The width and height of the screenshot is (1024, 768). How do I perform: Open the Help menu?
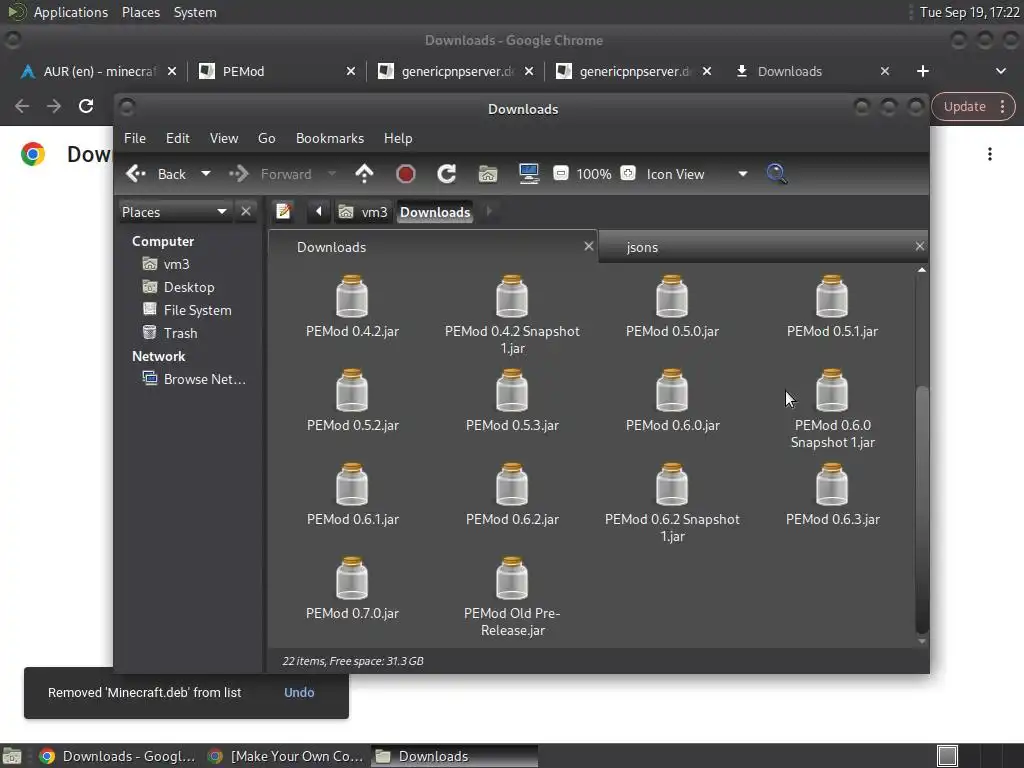pos(398,138)
